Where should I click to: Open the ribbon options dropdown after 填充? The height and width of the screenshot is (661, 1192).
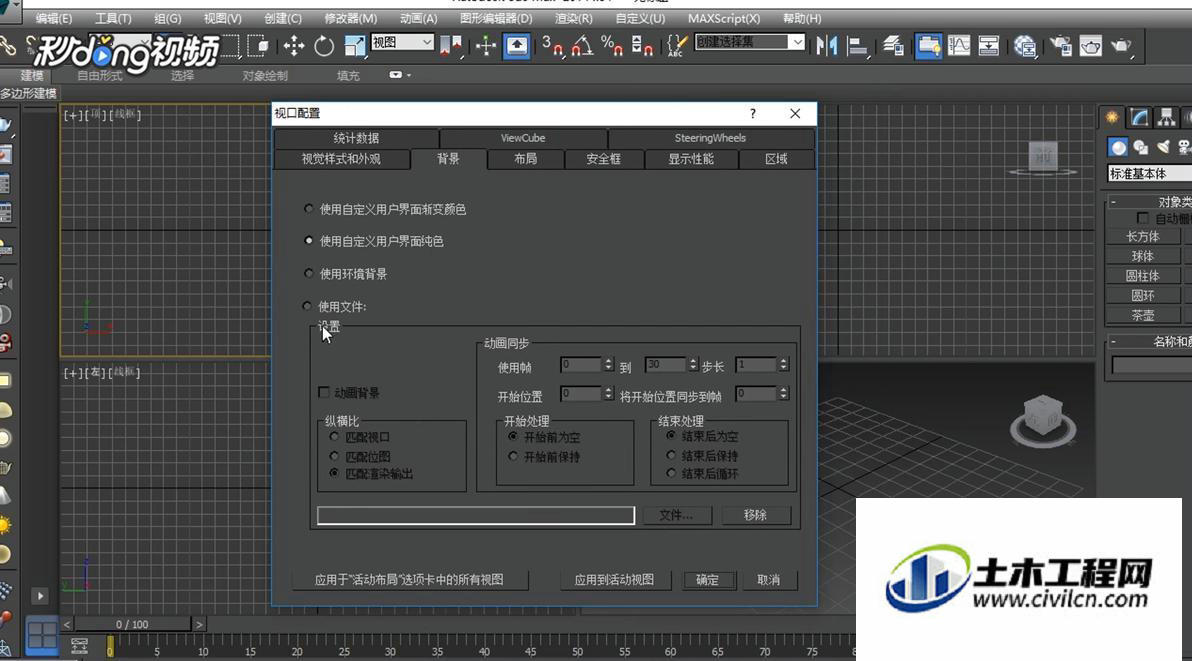pos(399,75)
